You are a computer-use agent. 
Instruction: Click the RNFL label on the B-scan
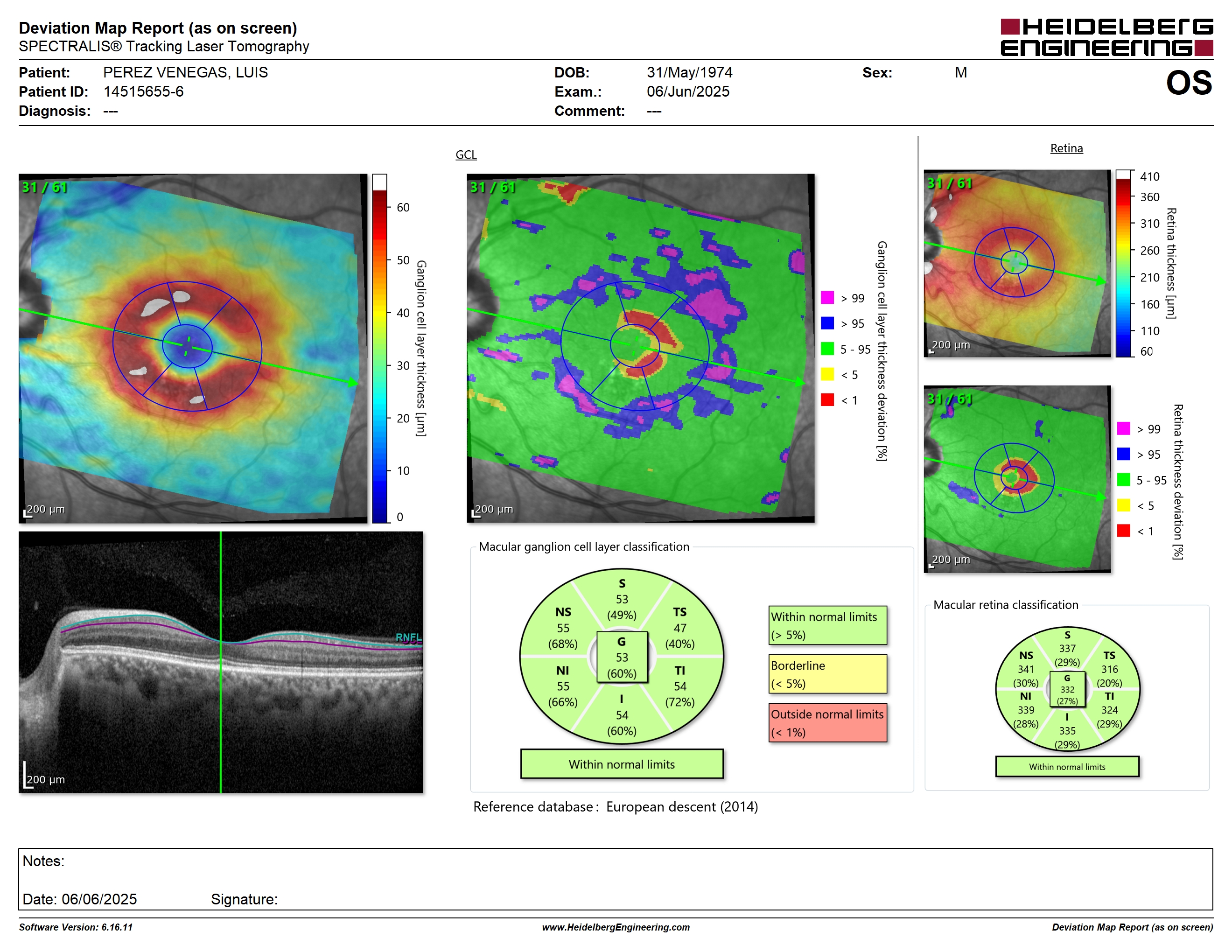(408, 637)
